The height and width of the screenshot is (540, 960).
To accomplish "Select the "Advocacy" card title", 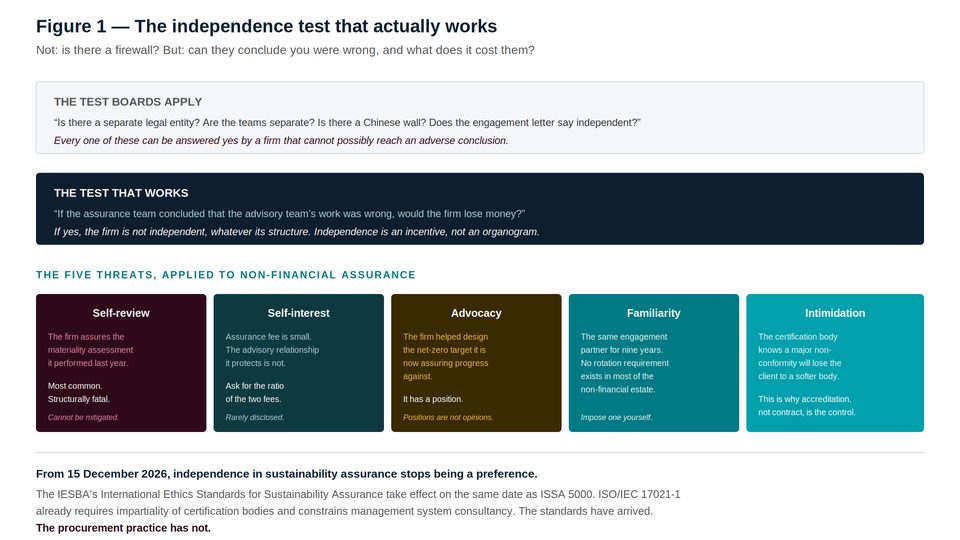I will [476, 313].
